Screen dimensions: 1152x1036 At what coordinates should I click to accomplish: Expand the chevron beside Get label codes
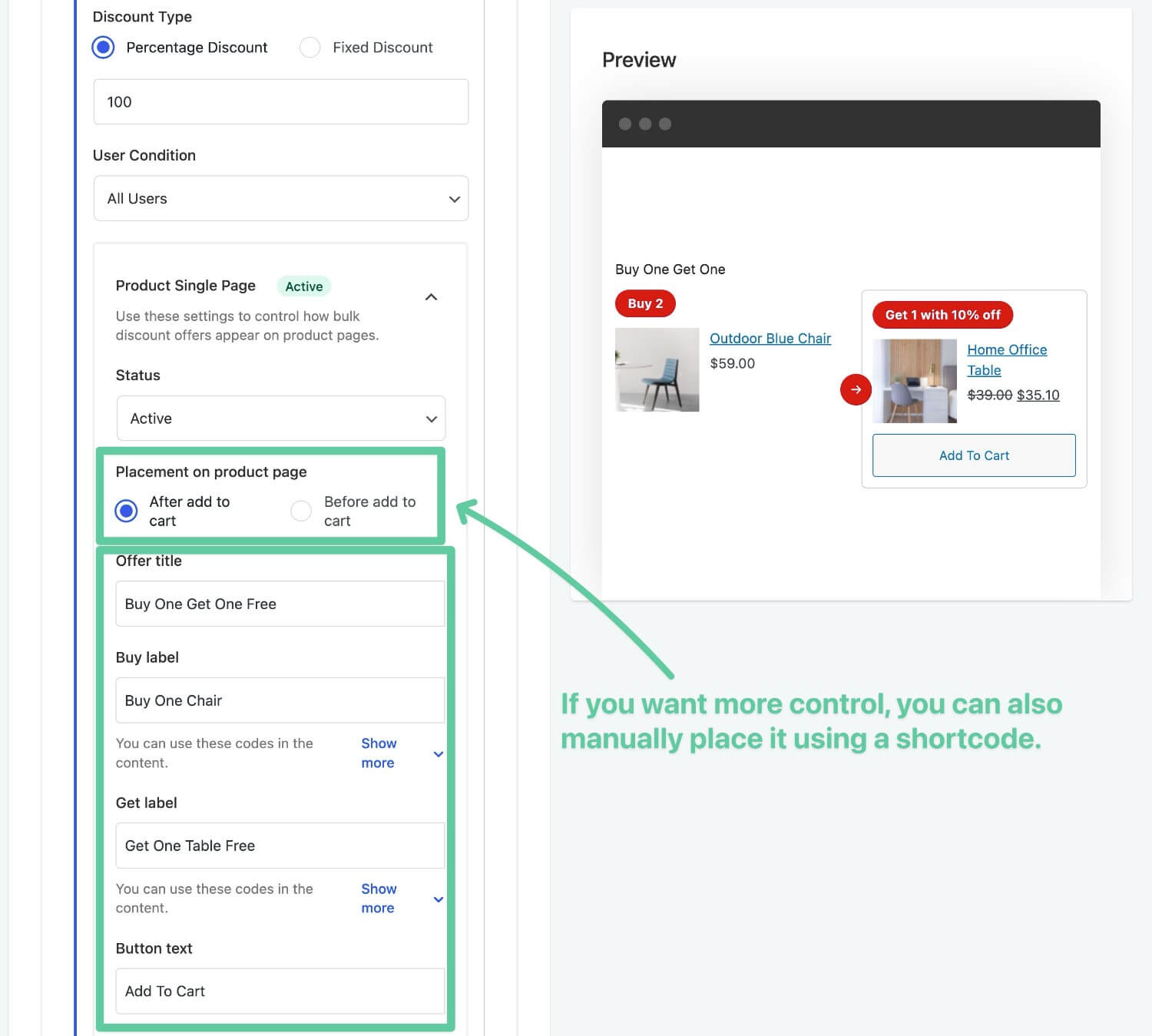(439, 899)
